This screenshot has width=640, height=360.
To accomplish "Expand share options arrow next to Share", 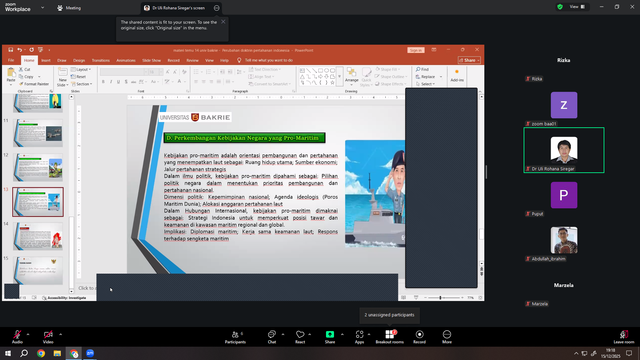I will pyautogui.click(x=342, y=334).
